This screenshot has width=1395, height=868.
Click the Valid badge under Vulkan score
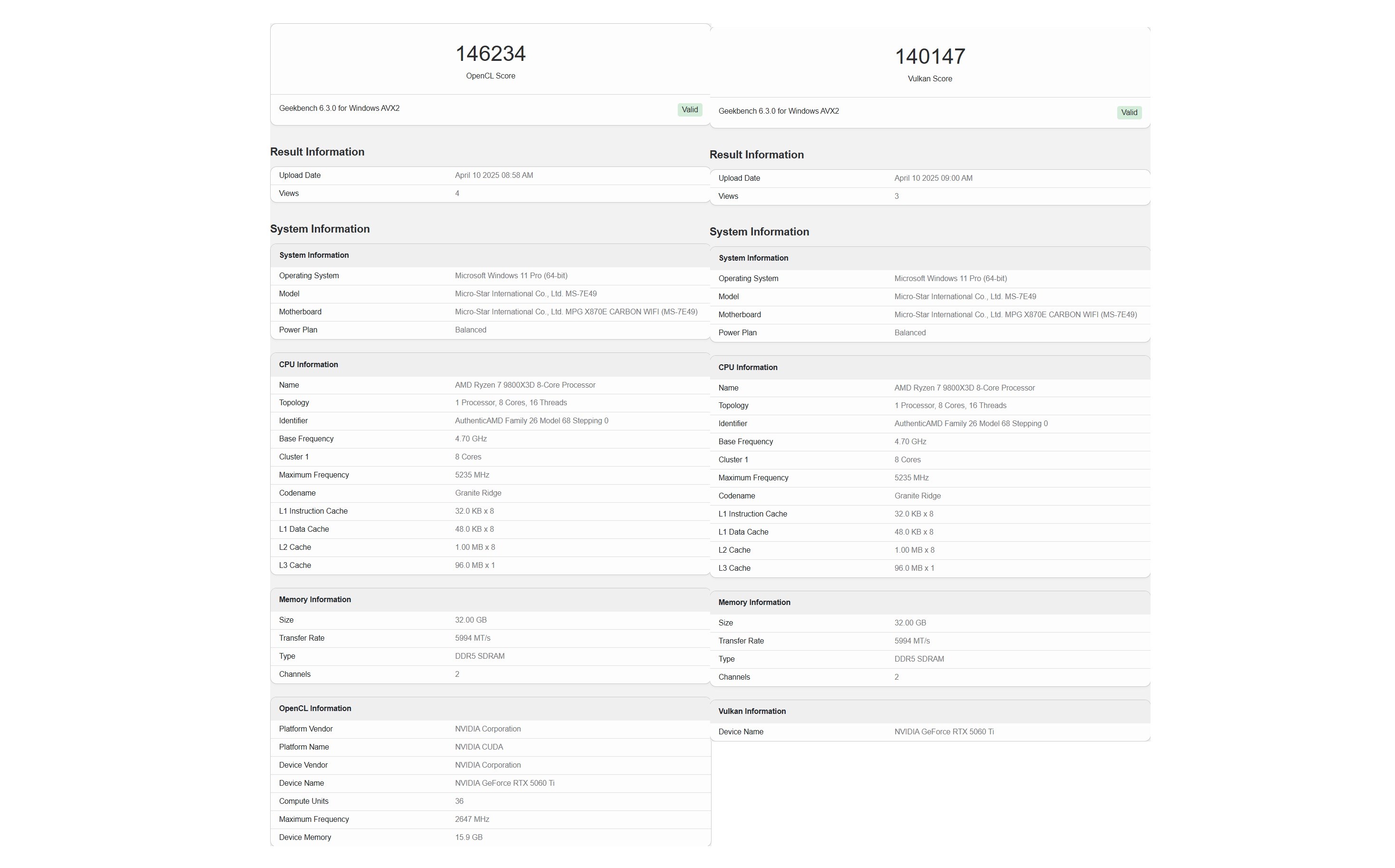(1128, 113)
